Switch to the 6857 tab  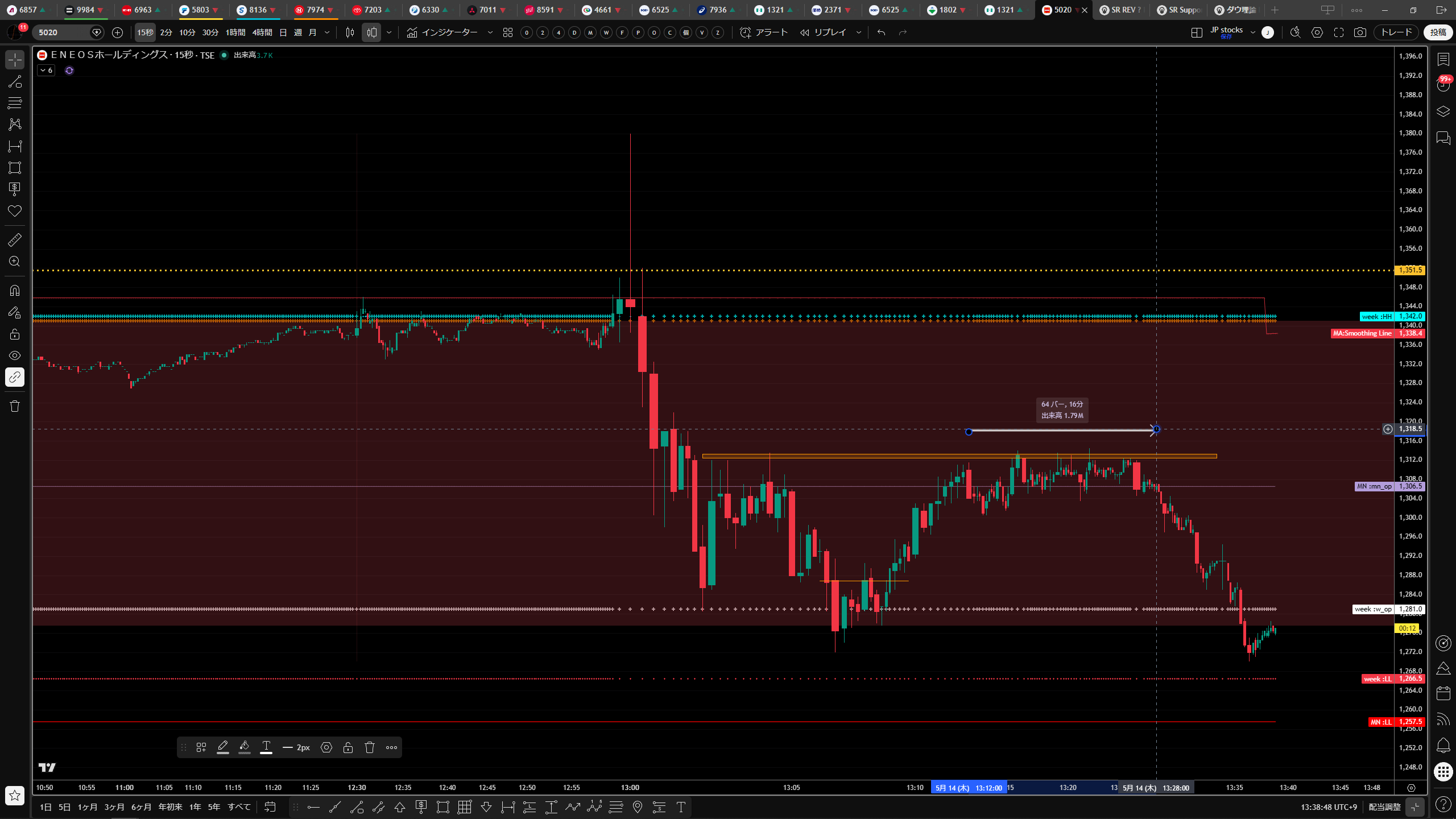point(27,10)
